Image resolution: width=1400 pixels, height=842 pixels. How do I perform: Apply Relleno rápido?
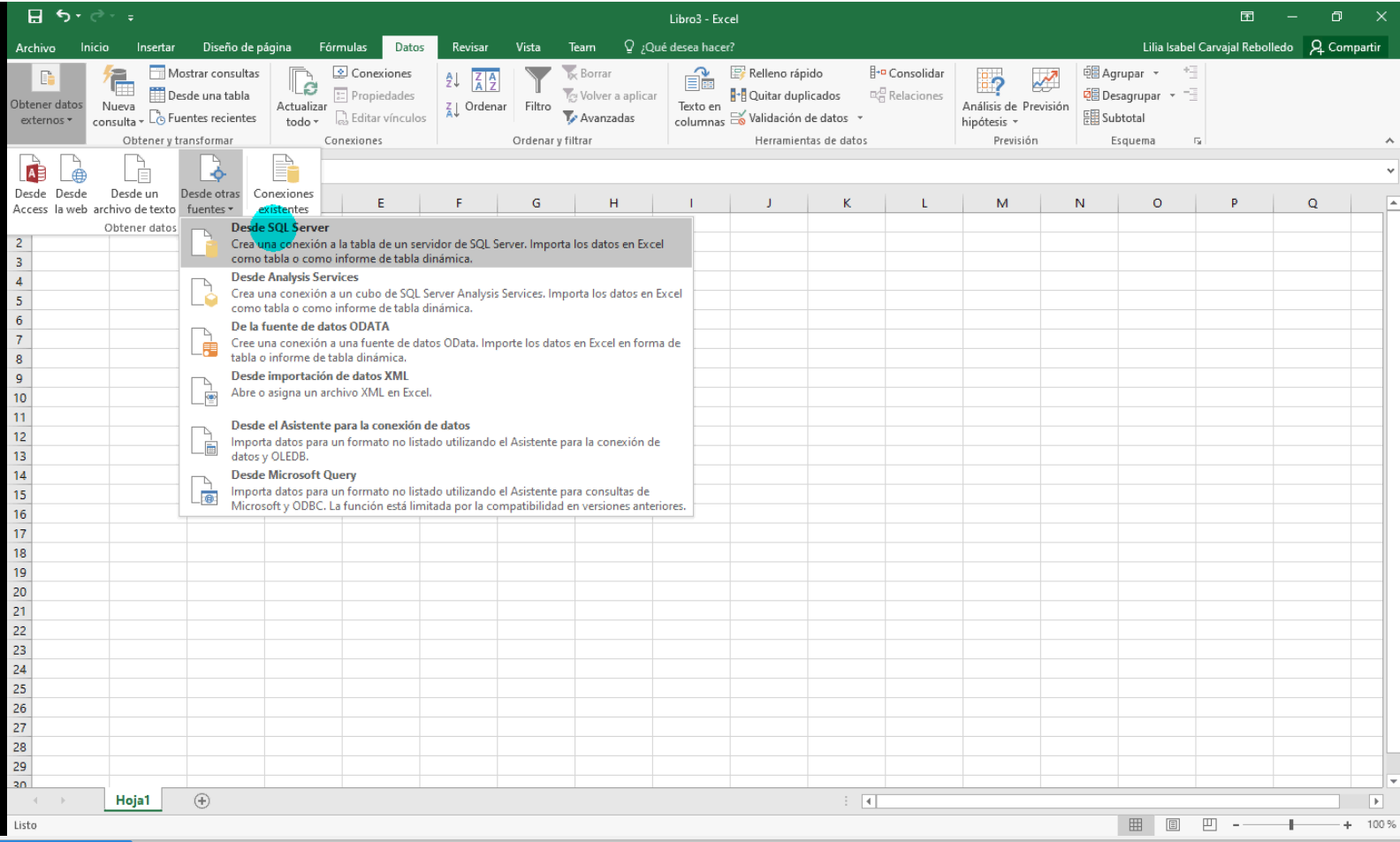tap(777, 73)
